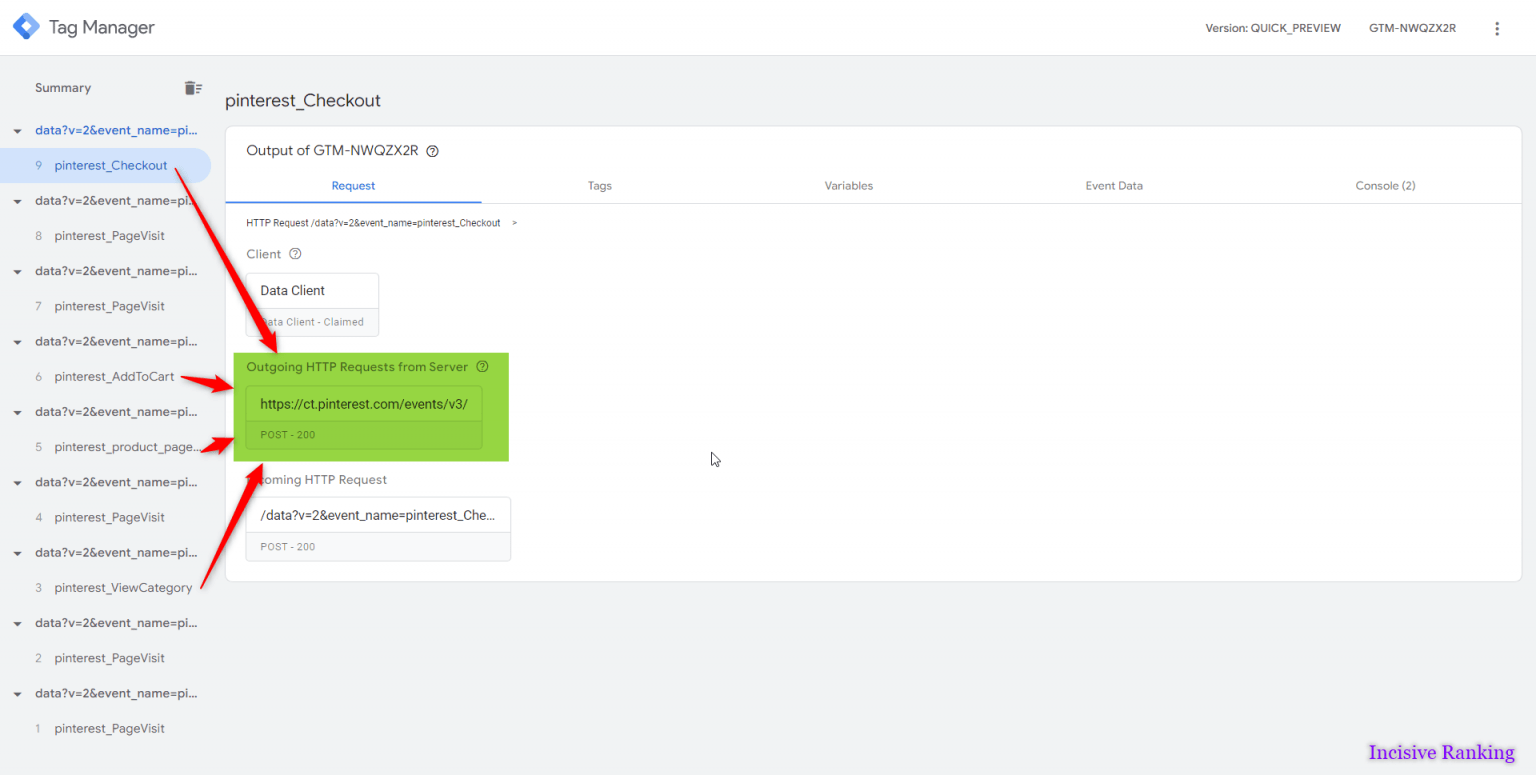Screen dimensions: 1536x775
Task: Click the Tag Manager diamond logo
Action: pyautogui.click(x=26, y=26)
